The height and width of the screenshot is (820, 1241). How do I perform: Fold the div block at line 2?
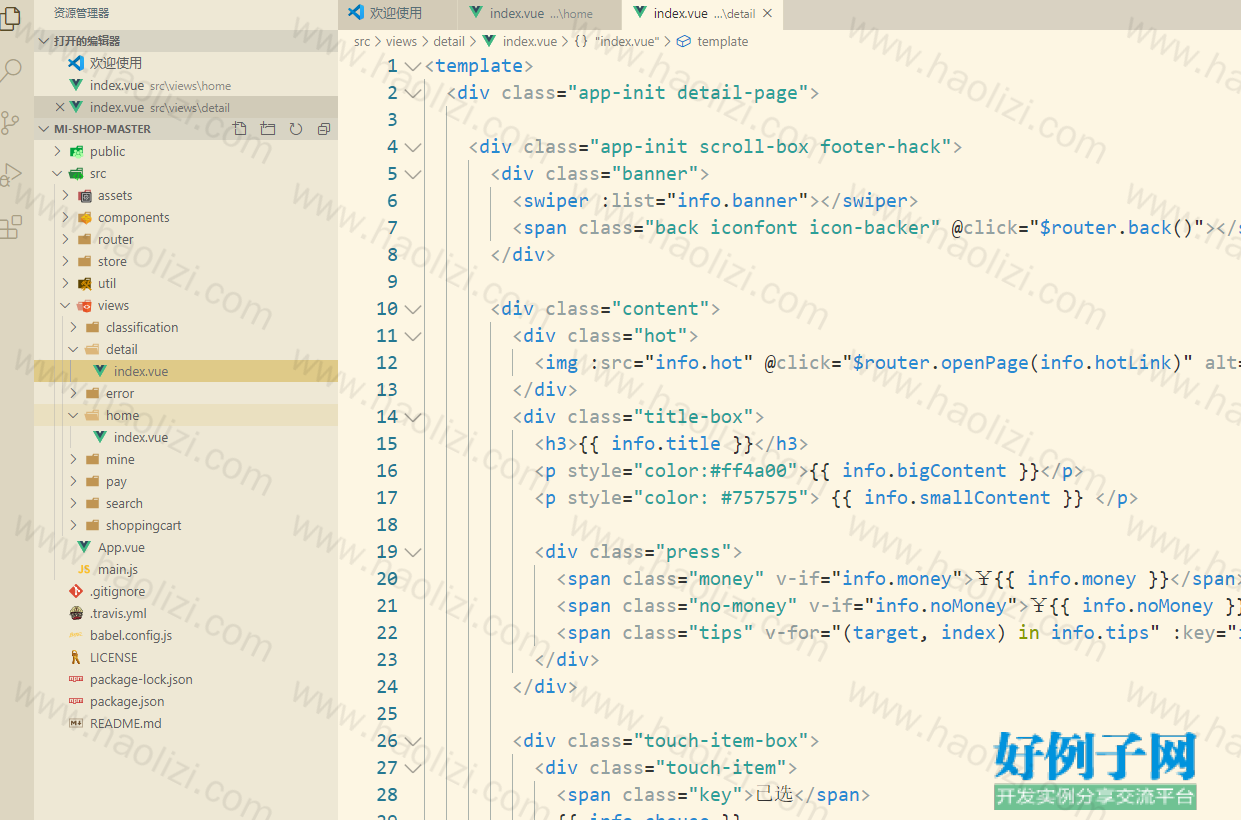pyautogui.click(x=413, y=93)
